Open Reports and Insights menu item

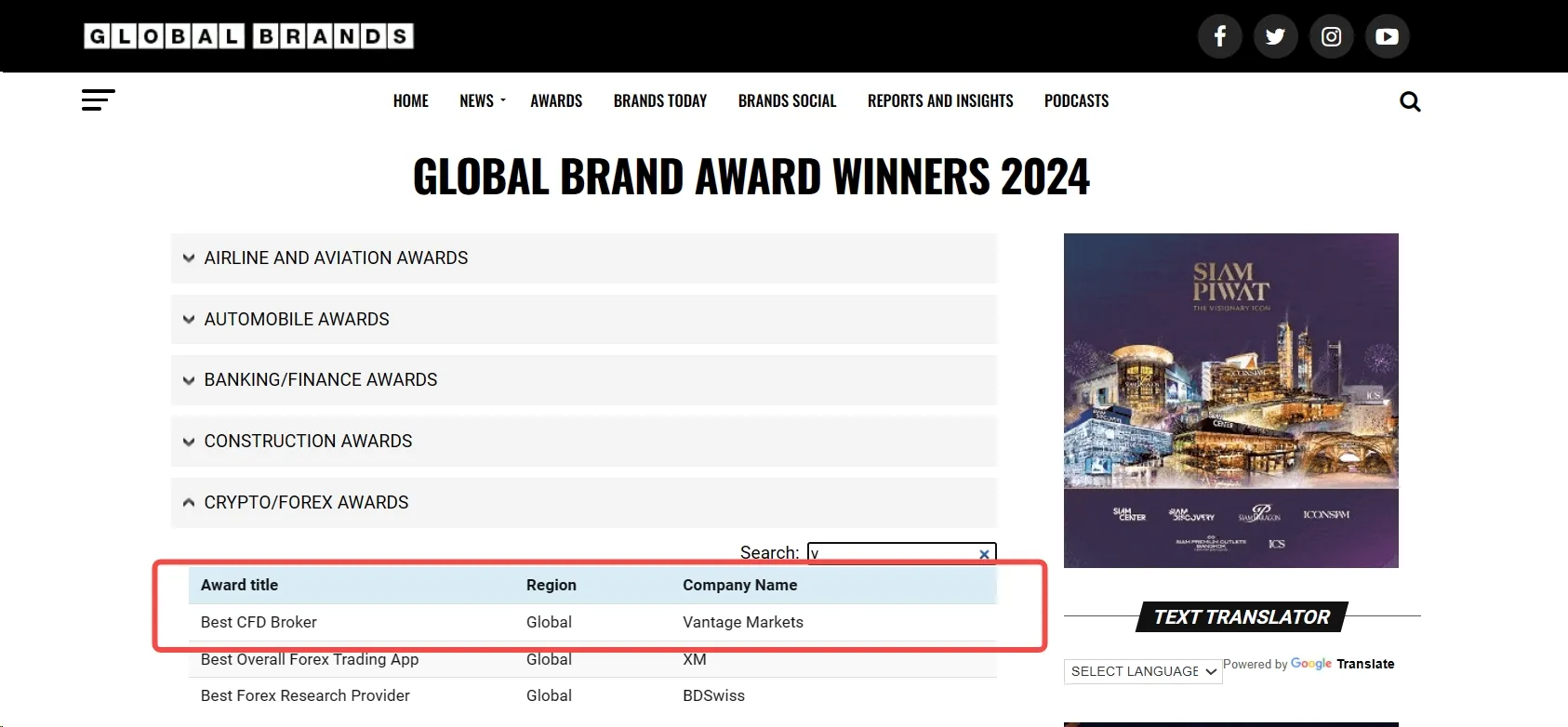[940, 100]
